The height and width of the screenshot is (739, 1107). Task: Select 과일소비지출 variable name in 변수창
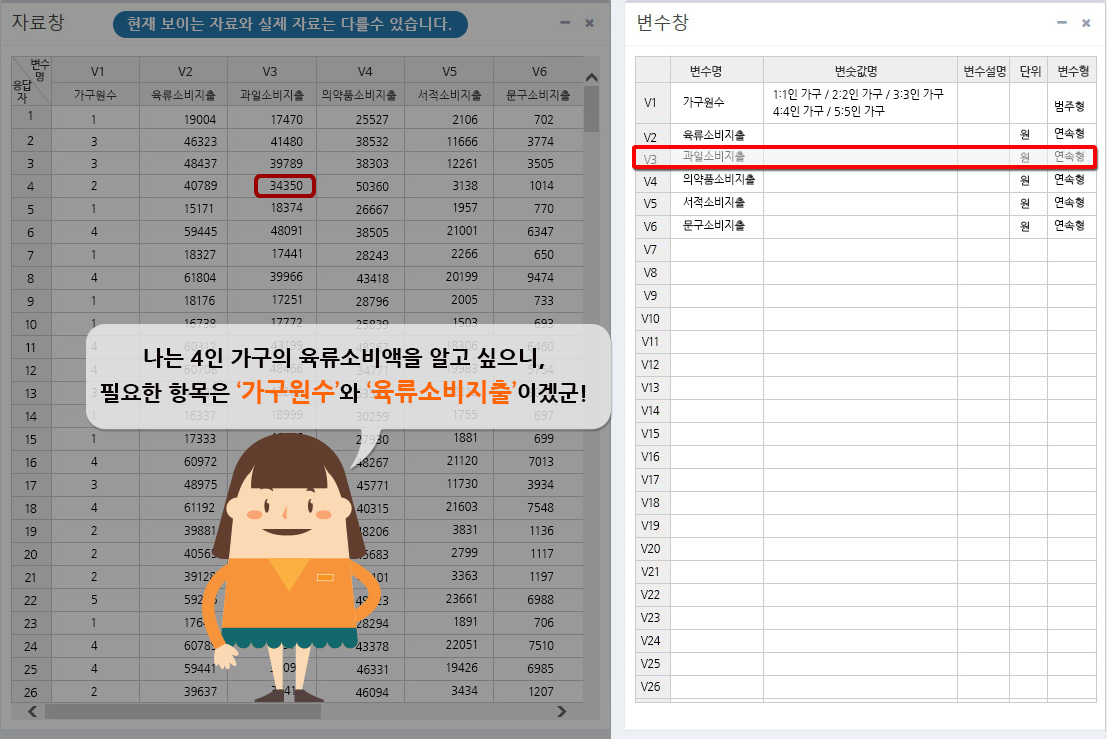(x=713, y=157)
